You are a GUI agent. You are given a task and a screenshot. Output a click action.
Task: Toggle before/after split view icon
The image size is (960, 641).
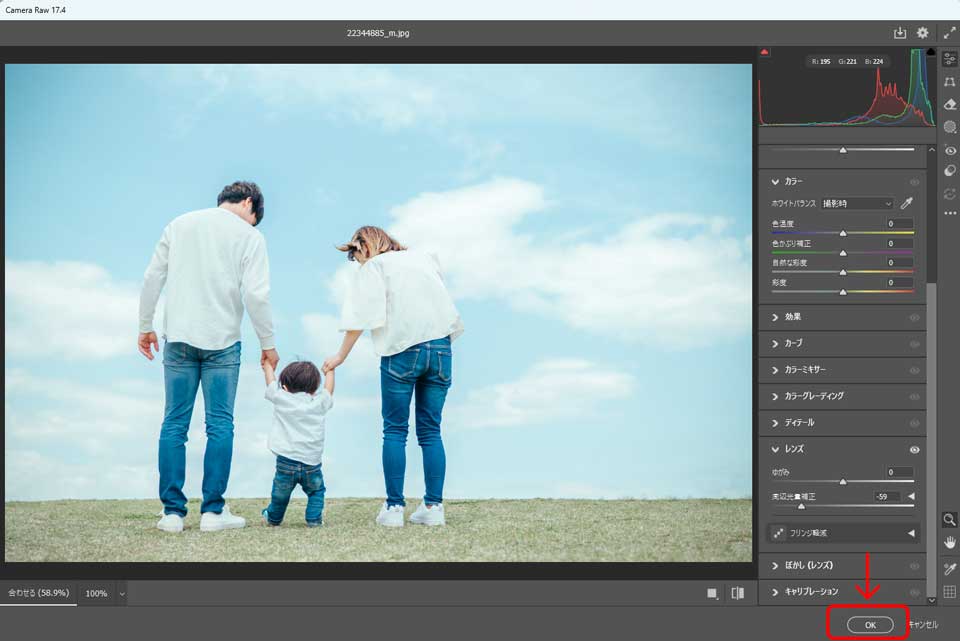(738, 593)
